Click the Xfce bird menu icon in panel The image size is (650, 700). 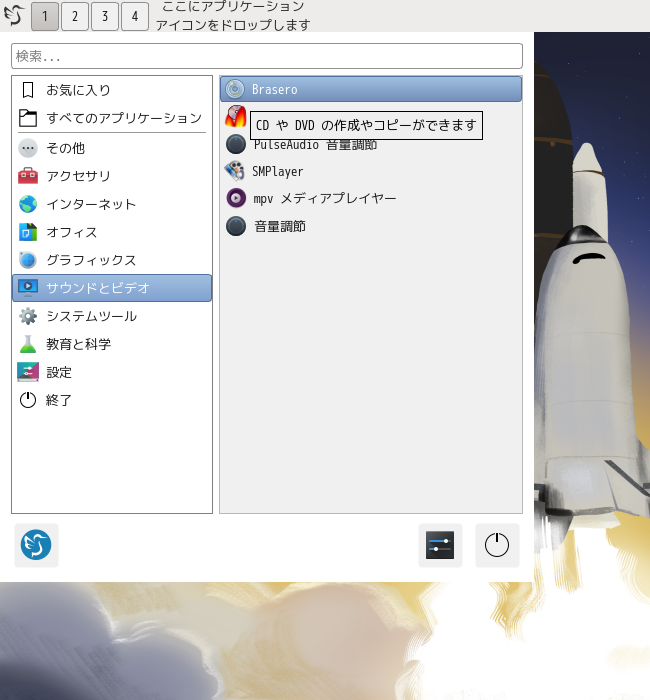(13, 16)
